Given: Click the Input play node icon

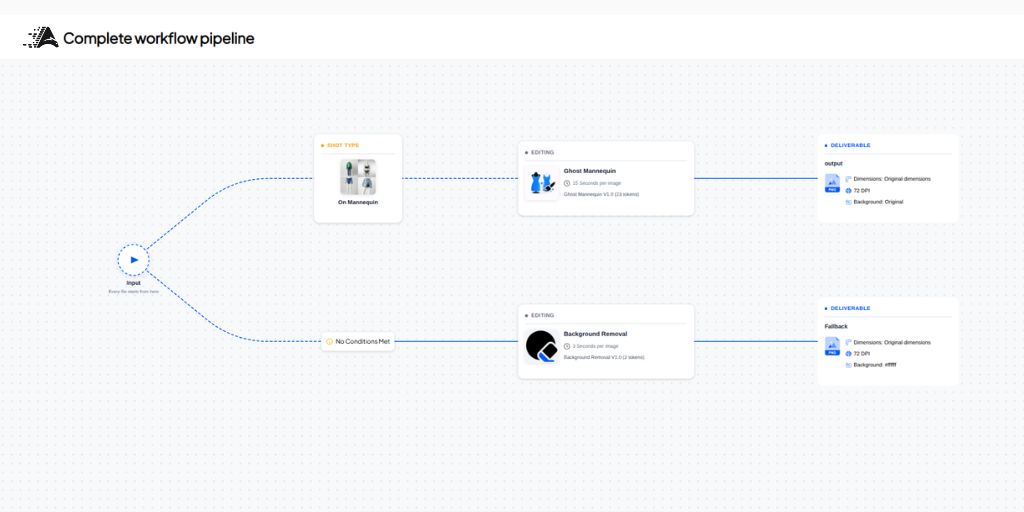Looking at the screenshot, I should coord(134,260).
